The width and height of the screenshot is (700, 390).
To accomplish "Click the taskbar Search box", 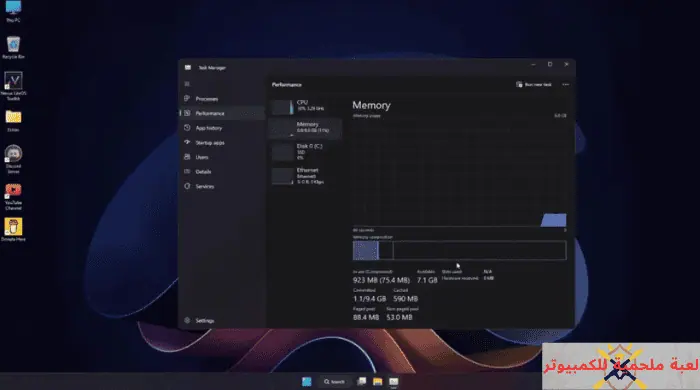I will (334, 382).
